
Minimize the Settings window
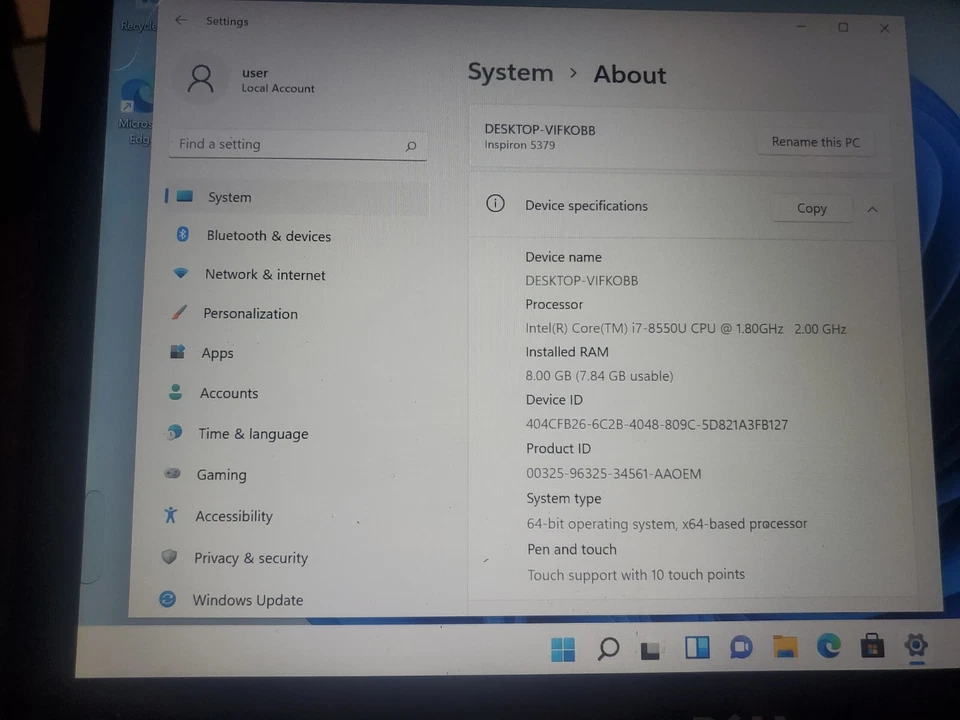tap(801, 26)
